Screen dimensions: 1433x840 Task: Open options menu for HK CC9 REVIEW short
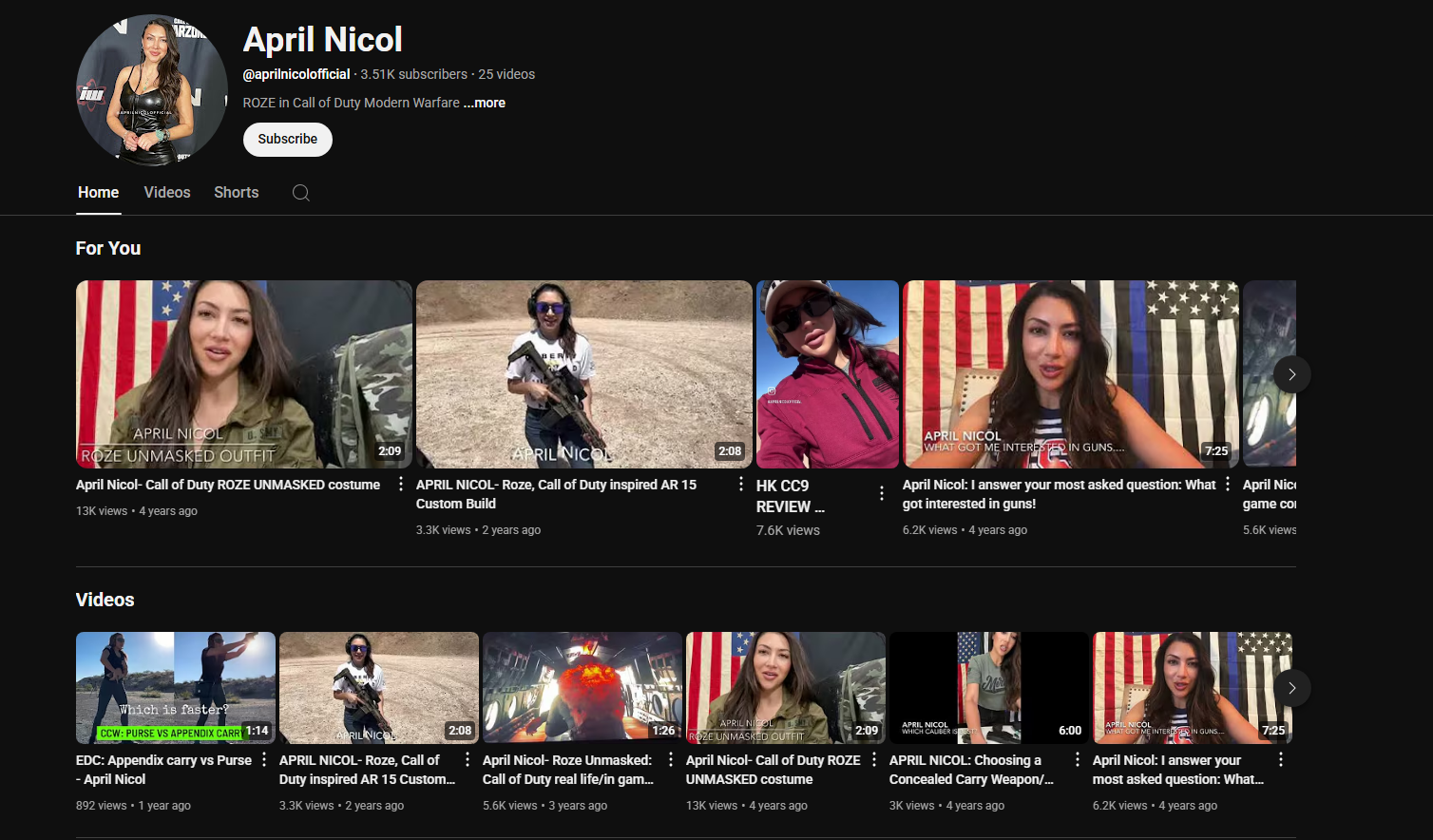(882, 493)
